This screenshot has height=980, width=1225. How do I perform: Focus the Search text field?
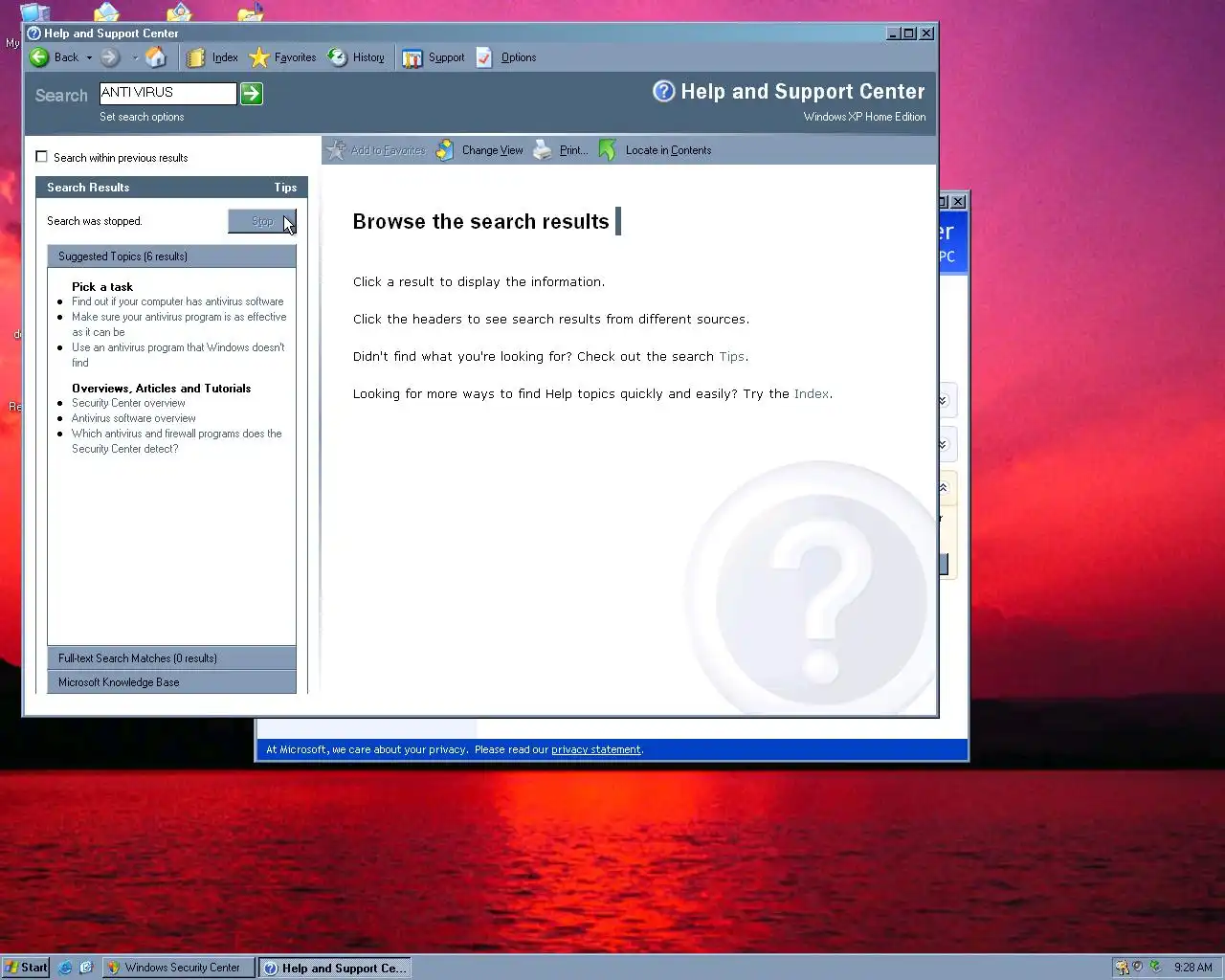[x=167, y=93]
